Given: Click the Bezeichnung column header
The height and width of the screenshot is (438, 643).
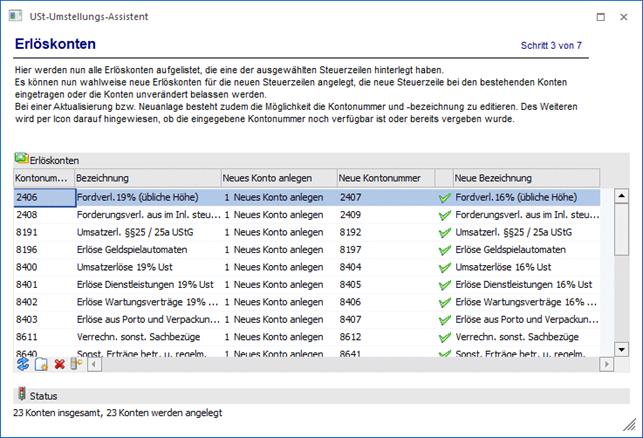Looking at the screenshot, I should pyautogui.click(x=145, y=177).
